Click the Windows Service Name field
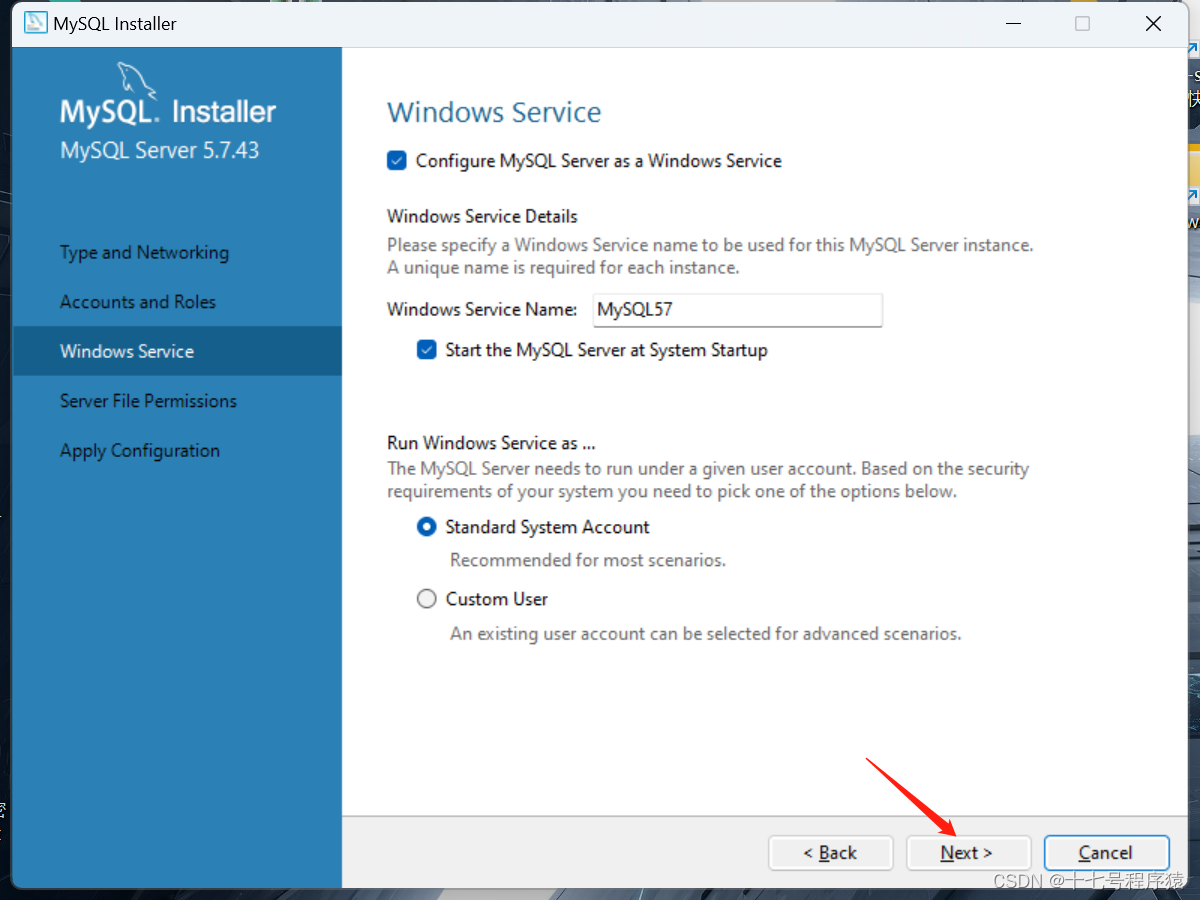Image resolution: width=1200 pixels, height=900 pixels. point(738,310)
